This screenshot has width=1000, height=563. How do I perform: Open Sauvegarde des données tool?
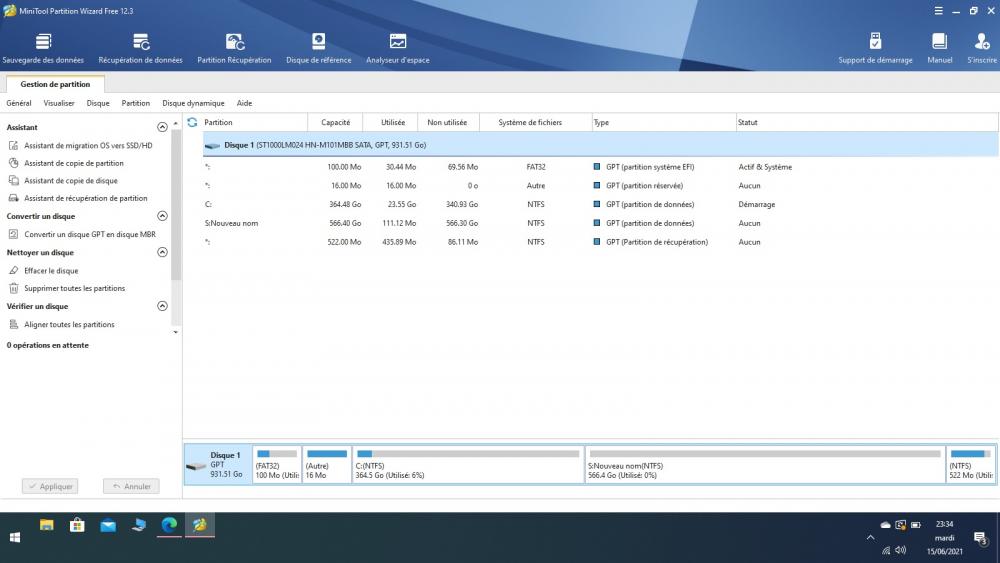click(43, 48)
